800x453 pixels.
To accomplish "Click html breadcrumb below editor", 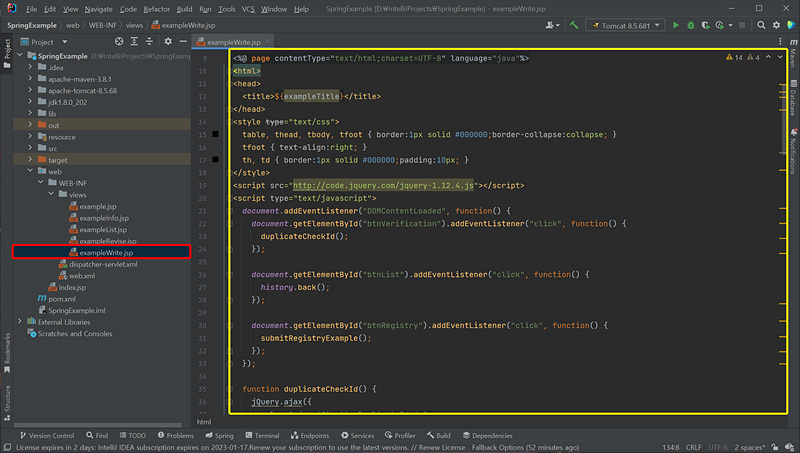I will (204, 422).
